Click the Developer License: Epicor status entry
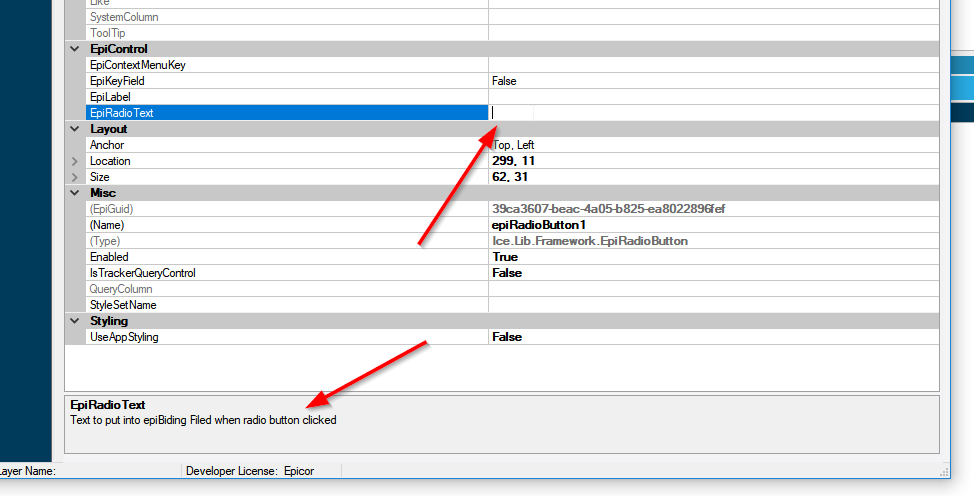 click(250, 471)
